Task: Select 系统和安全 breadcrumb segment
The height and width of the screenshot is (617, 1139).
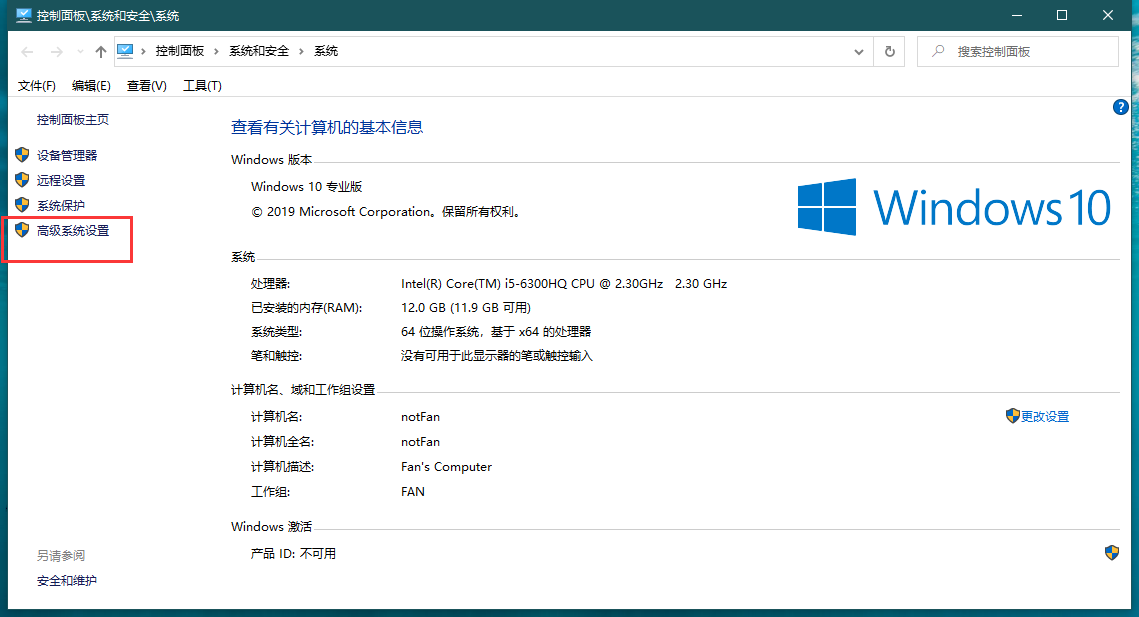Action: pos(259,51)
